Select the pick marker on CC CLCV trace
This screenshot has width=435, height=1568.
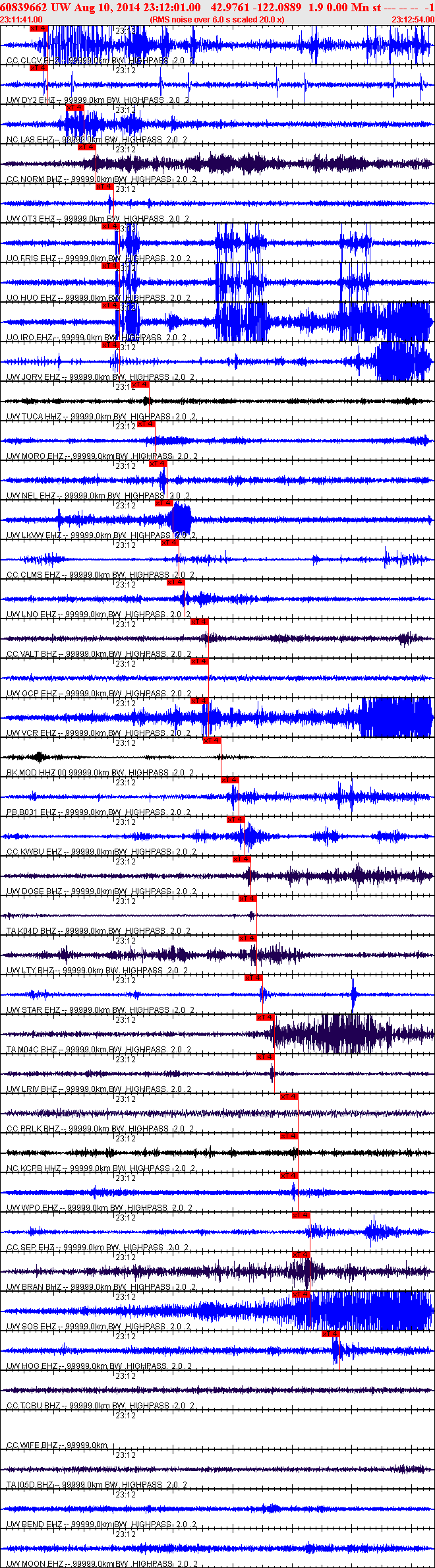(x=39, y=28)
